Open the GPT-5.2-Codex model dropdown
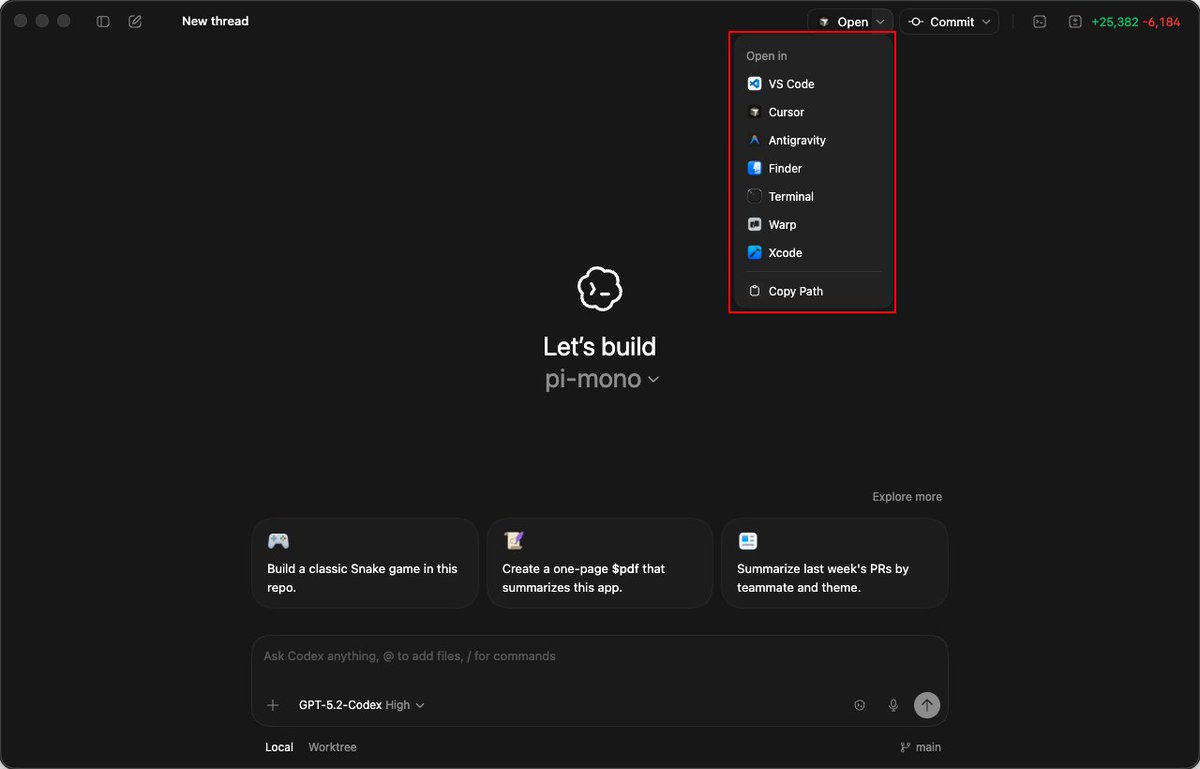This screenshot has width=1200, height=769. tap(362, 705)
